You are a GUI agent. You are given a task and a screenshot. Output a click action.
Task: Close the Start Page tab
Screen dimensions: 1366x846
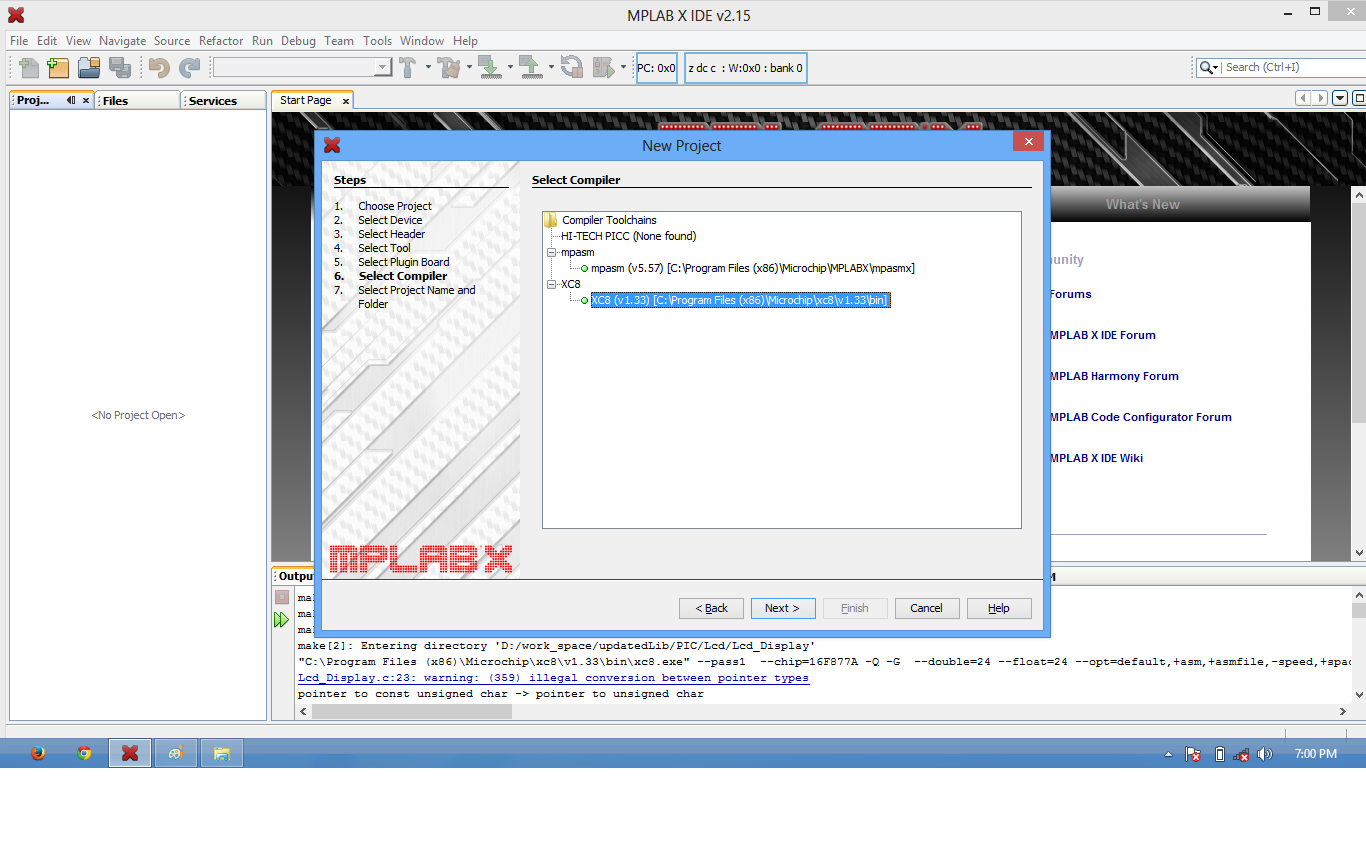coord(346,101)
